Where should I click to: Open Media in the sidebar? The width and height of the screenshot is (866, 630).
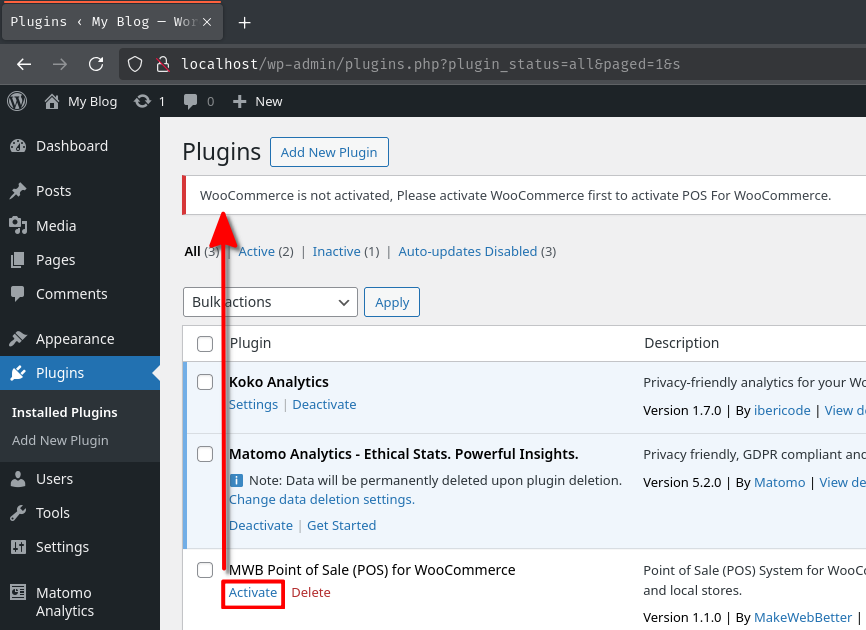(56, 226)
